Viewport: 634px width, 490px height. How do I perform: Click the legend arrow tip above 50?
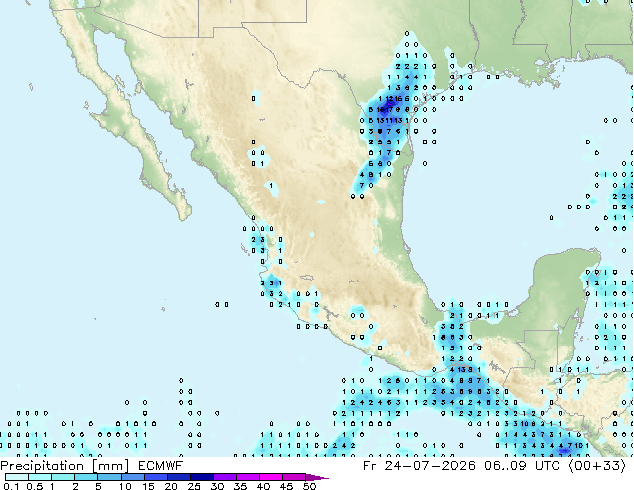click(x=317, y=477)
